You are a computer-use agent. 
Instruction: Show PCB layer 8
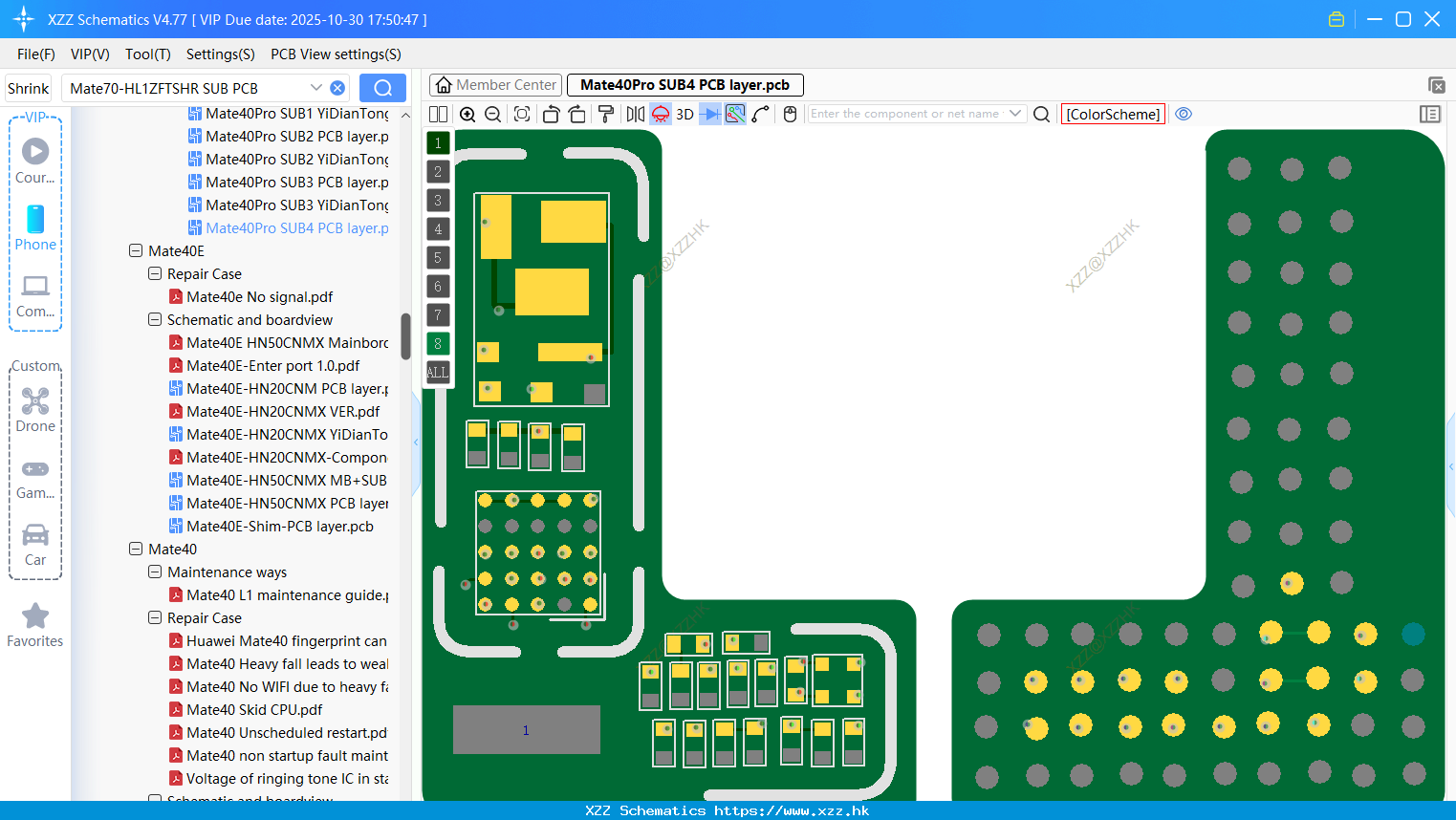pyautogui.click(x=438, y=343)
